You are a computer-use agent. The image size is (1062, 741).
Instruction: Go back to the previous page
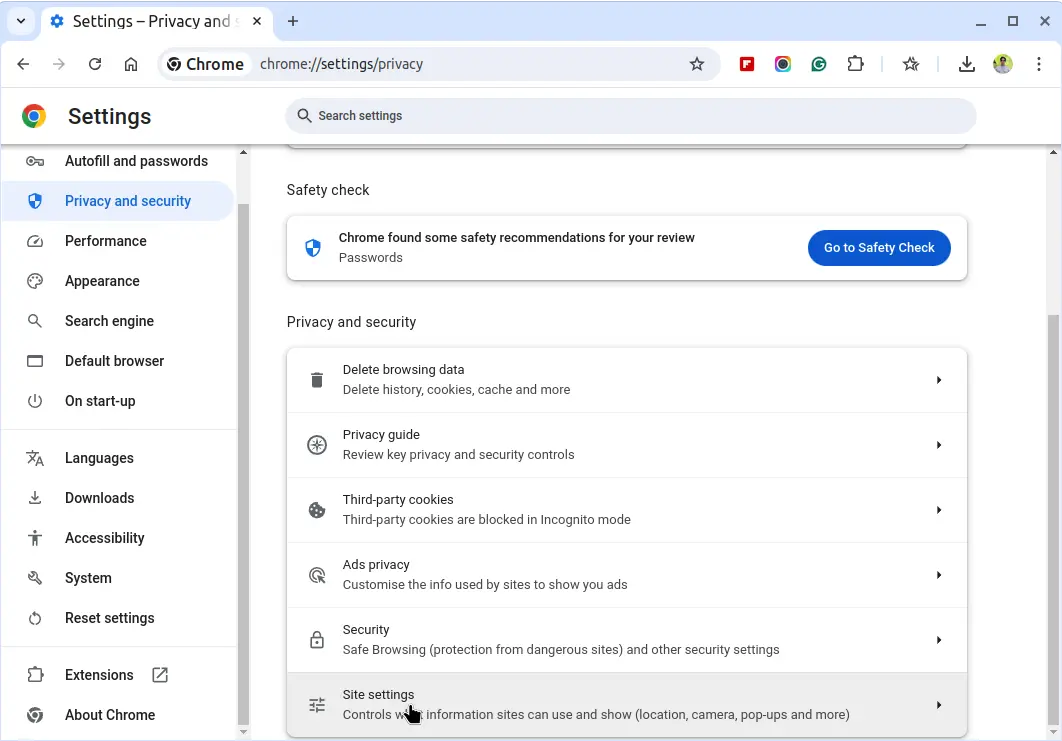tap(23, 64)
